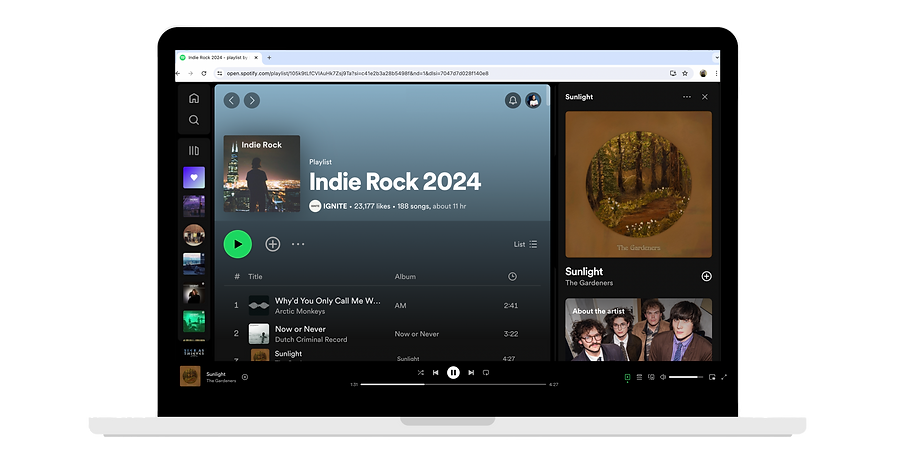
Task: Click the 3:22 duration cell
Action: 511,334
